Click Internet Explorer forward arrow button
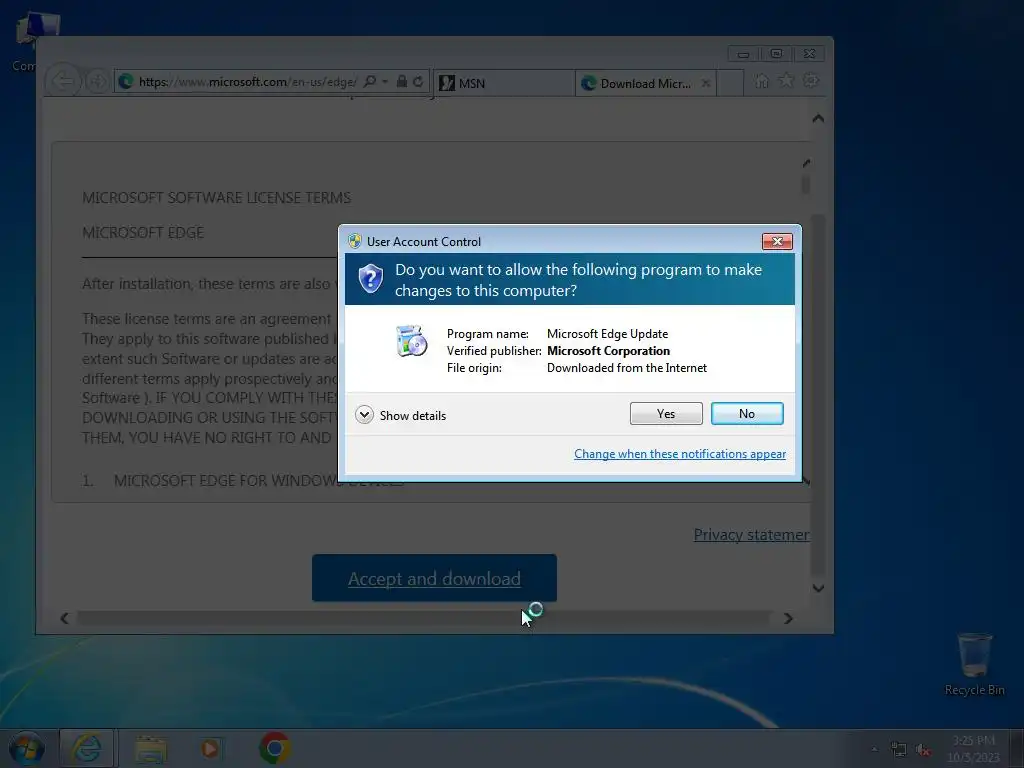The height and width of the screenshot is (768, 1024). tap(97, 82)
